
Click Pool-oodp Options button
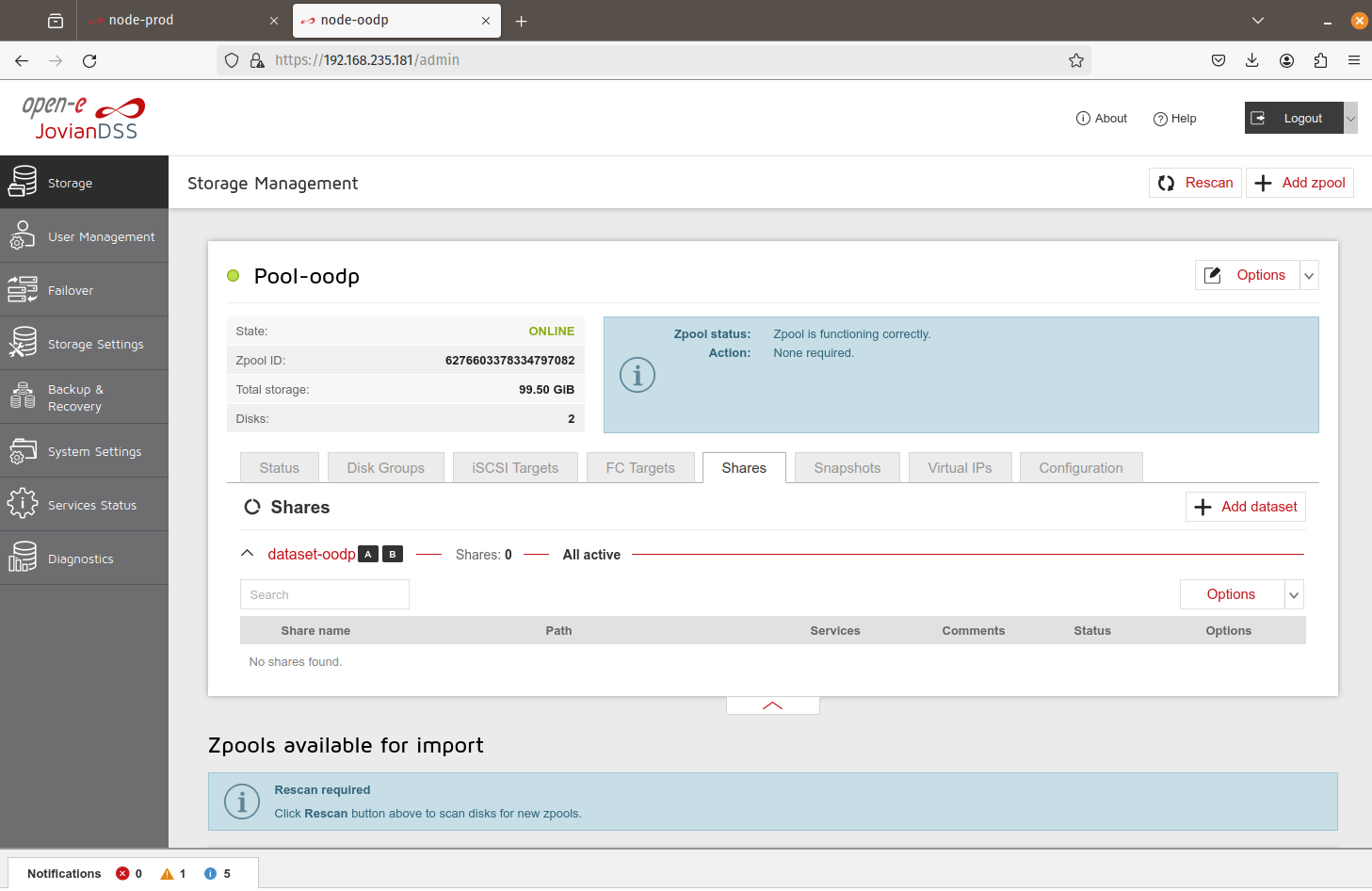[1247, 275]
